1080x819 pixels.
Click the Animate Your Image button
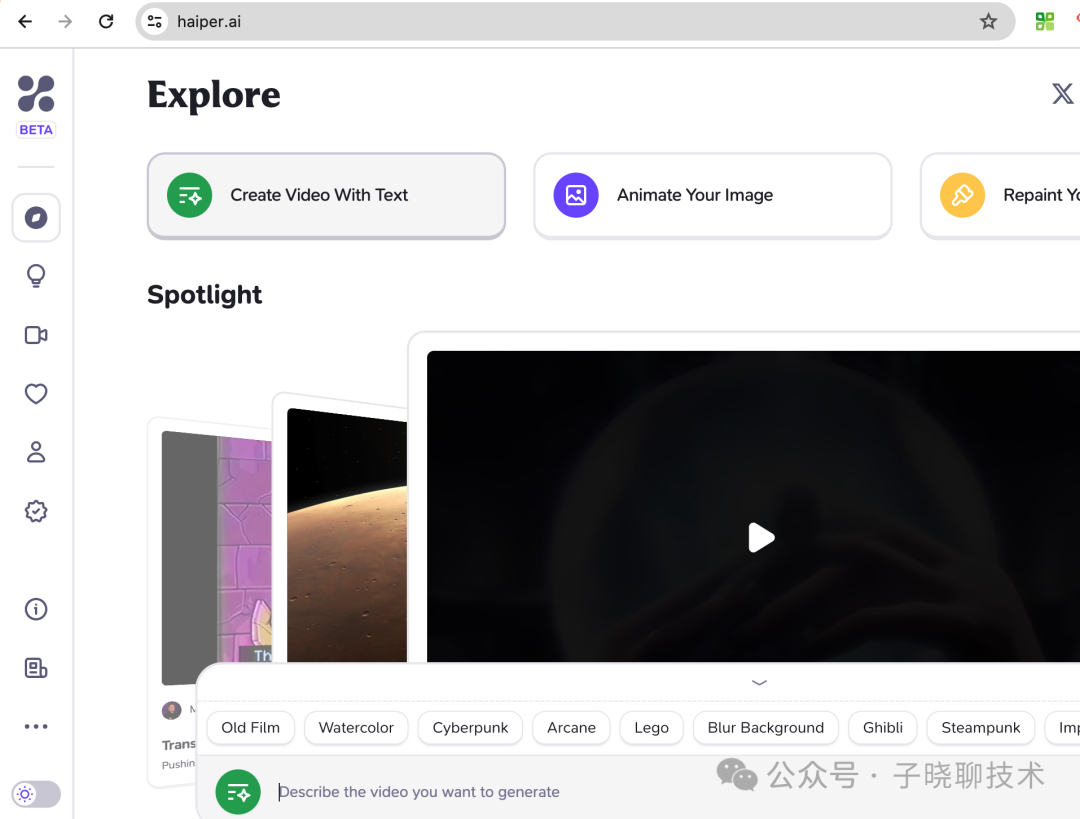click(713, 196)
